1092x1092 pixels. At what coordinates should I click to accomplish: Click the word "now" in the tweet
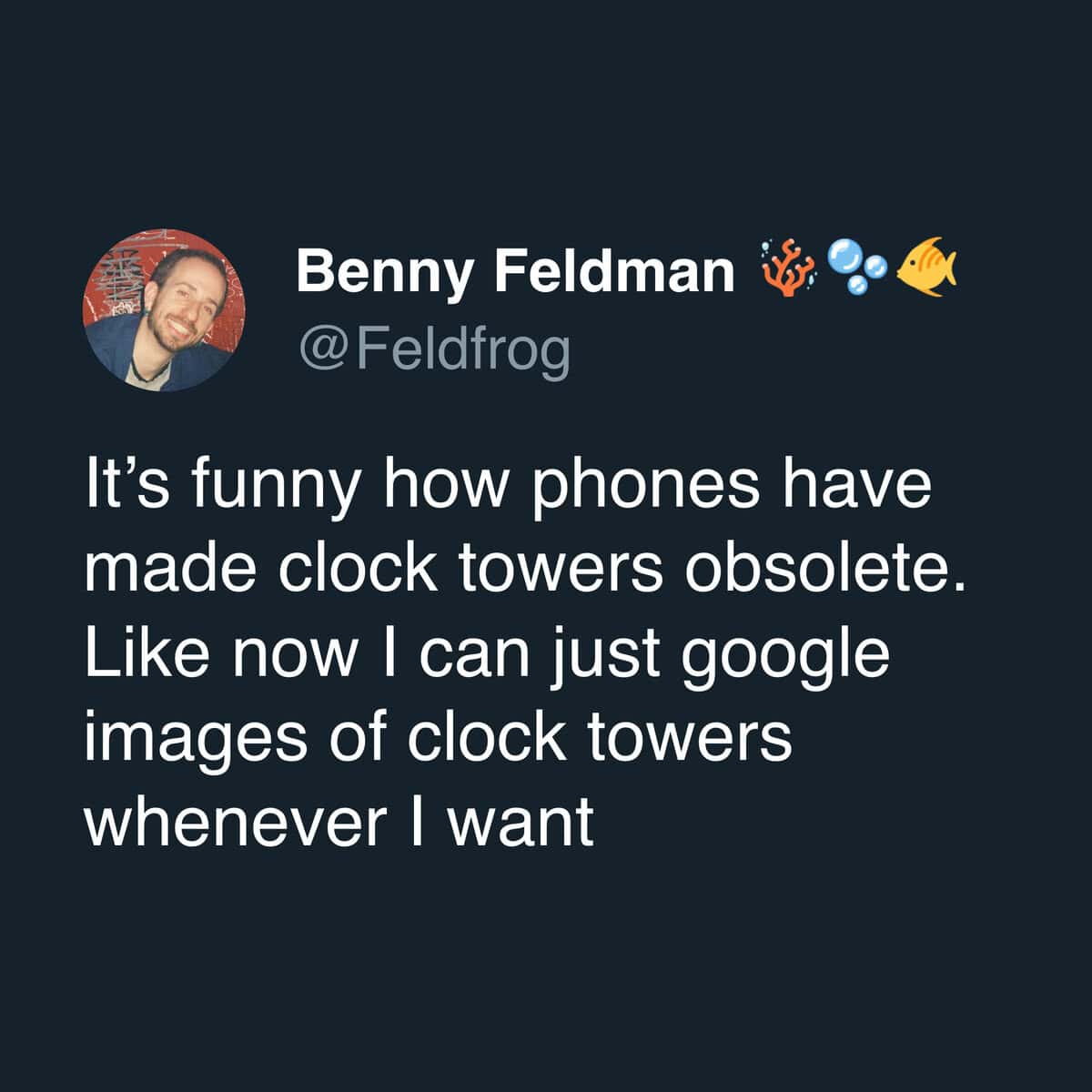click(x=292, y=657)
